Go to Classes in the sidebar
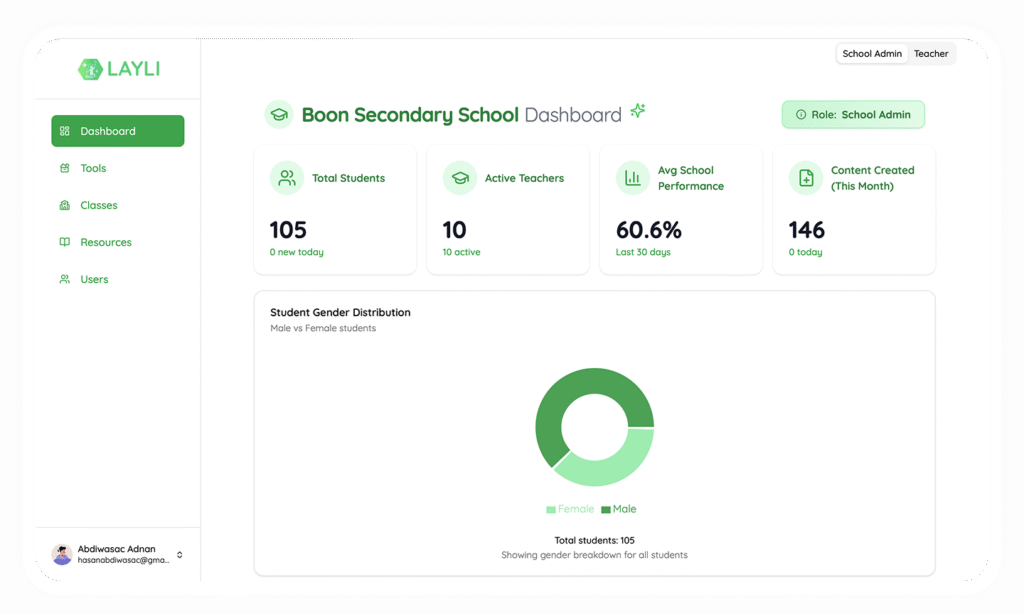 99,205
